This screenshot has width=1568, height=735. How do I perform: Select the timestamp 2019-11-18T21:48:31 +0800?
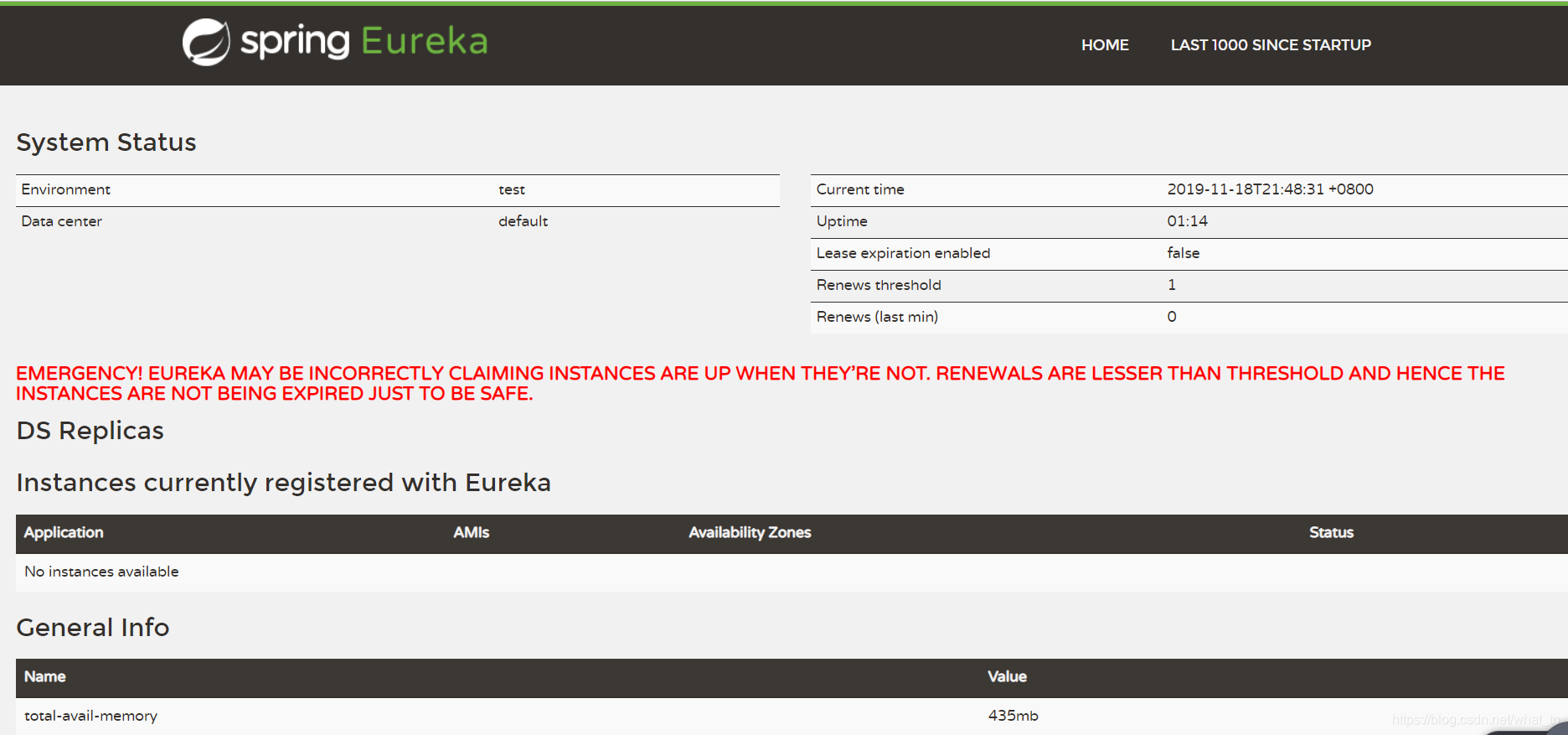(x=1270, y=189)
